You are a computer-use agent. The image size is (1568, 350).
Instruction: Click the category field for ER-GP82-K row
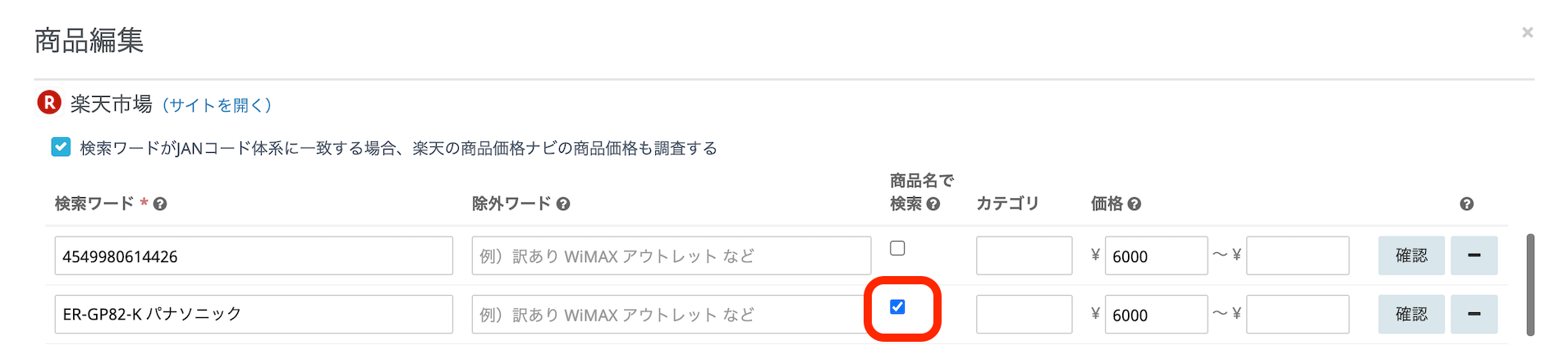[x=1024, y=314]
